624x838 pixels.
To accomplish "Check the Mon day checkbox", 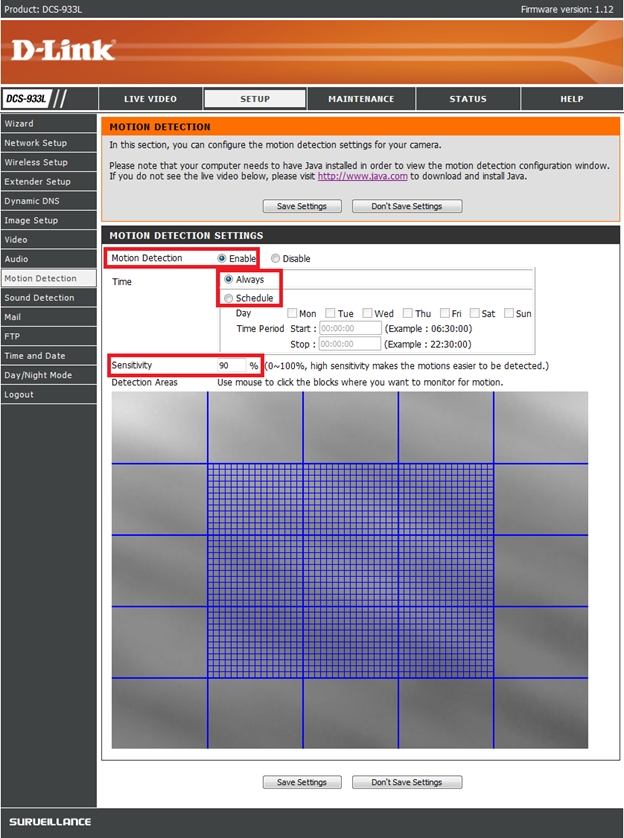I will point(291,314).
